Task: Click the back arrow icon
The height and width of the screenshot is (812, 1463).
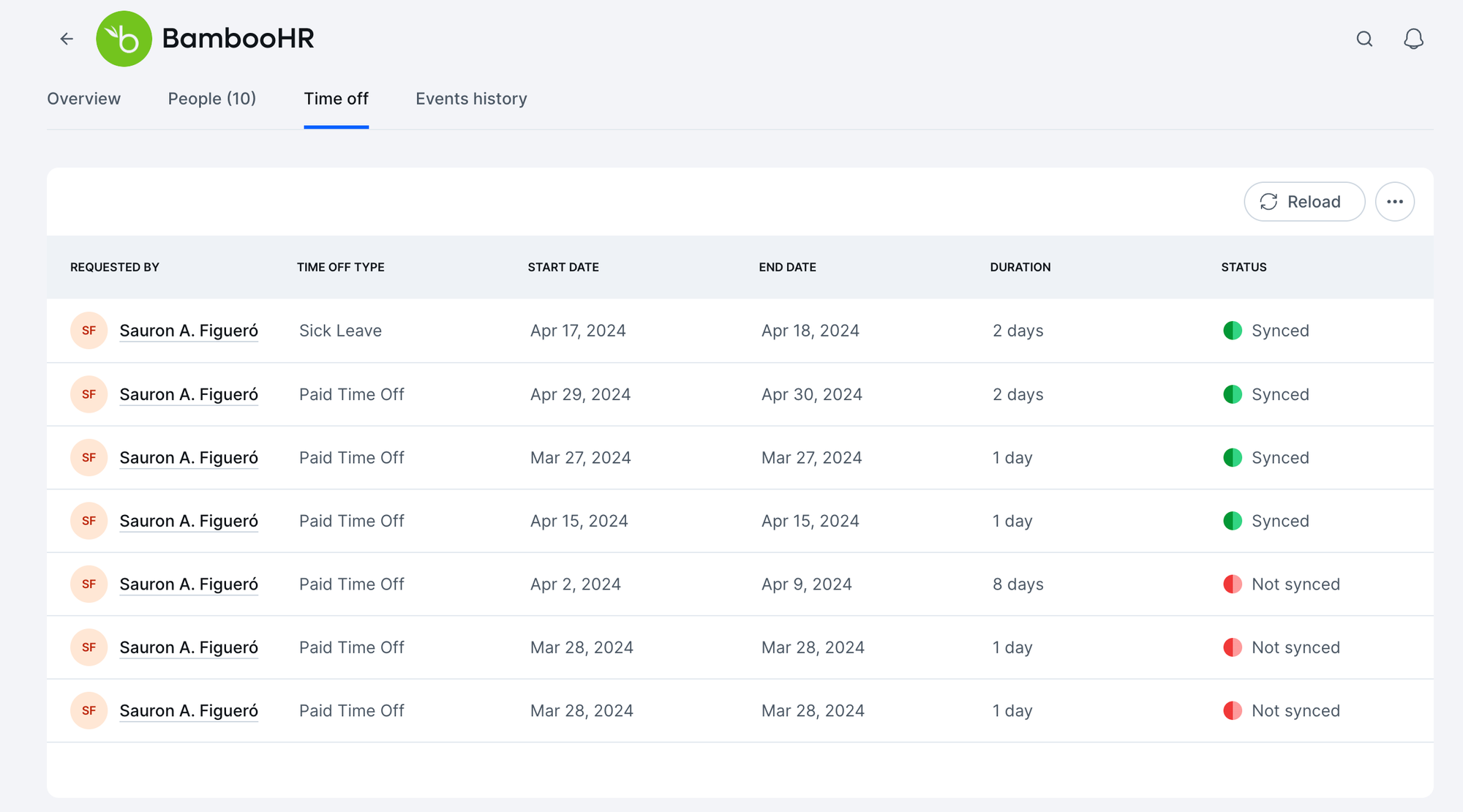Action: [67, 39]
